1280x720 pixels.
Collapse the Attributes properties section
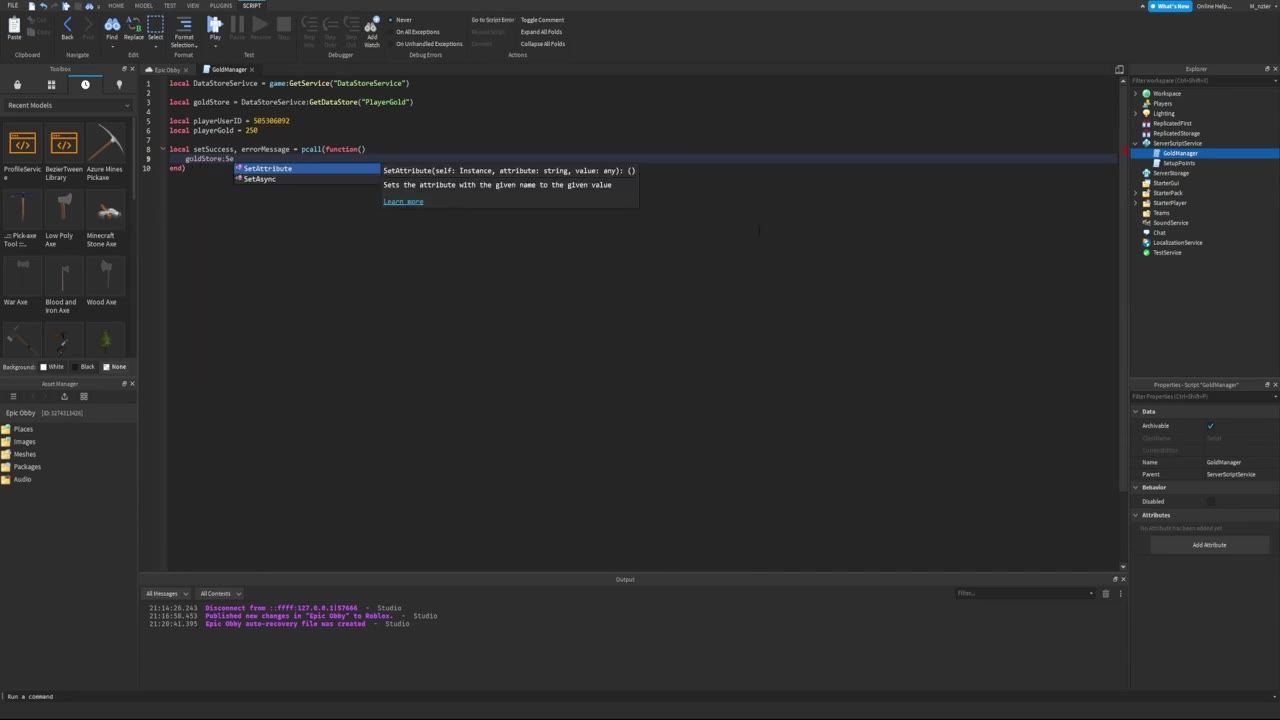tap(1136, 515)
